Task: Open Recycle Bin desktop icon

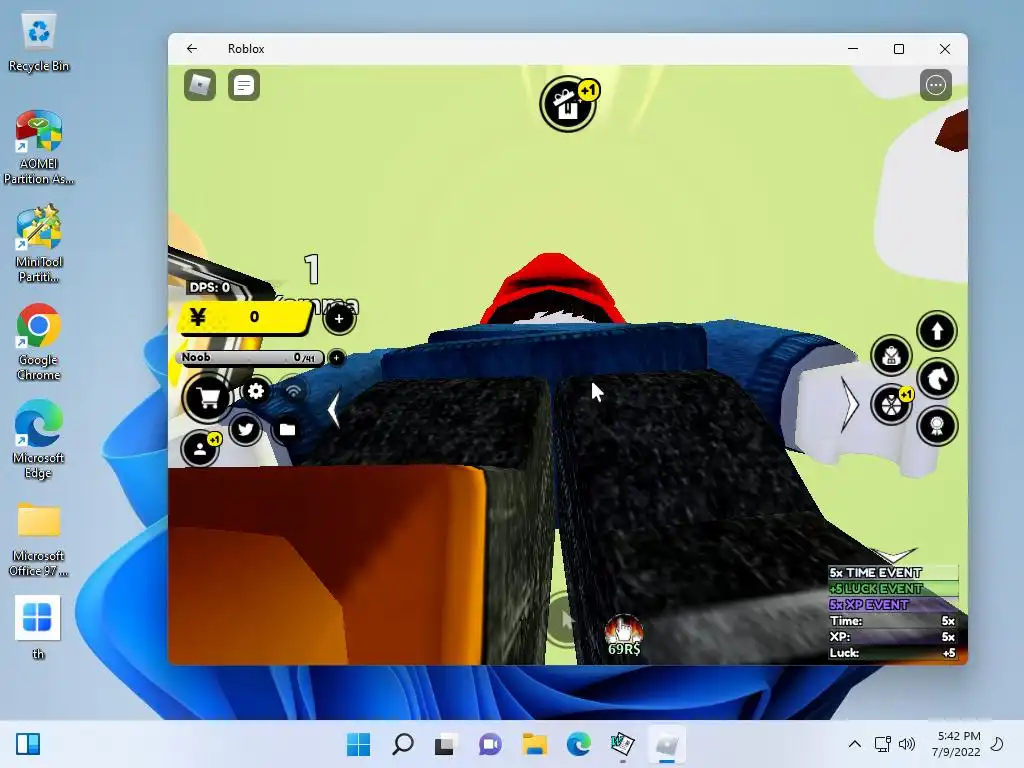Action: [x=39, y=43]
